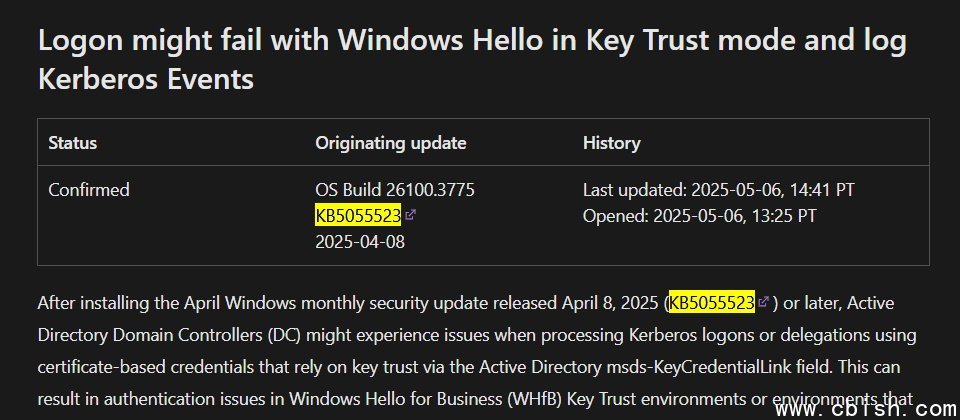Click the 2025-04-08 release date
Image resolution: width=960 pixels, height=420 pixels.
(360, 242)
